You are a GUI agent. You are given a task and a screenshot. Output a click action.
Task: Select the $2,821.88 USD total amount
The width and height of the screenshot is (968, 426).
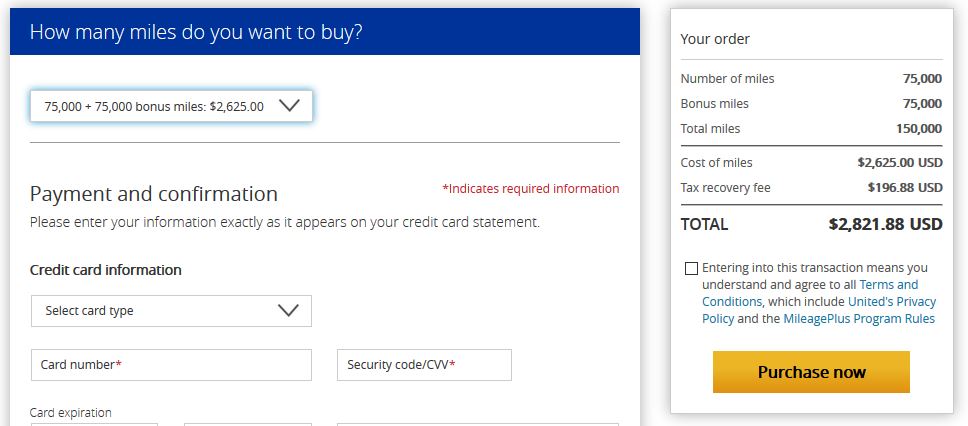pyautogui.click(x=885, y=225)
